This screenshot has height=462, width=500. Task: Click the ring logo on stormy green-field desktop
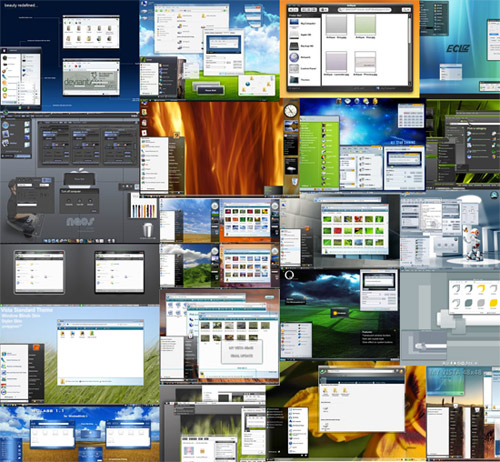tap(289, 275)
